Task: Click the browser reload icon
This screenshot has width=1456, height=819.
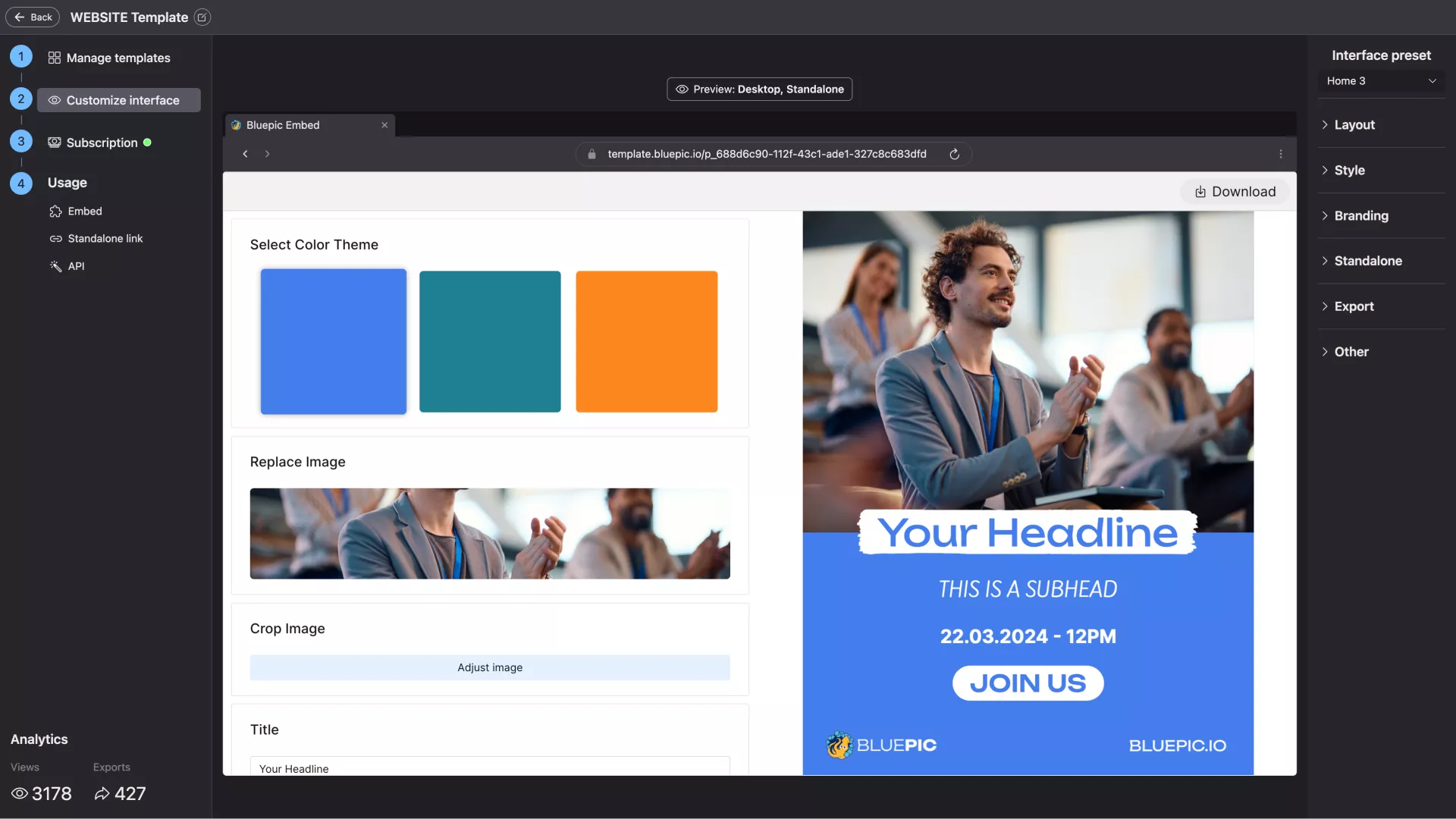Action: [x=954, y=154]
